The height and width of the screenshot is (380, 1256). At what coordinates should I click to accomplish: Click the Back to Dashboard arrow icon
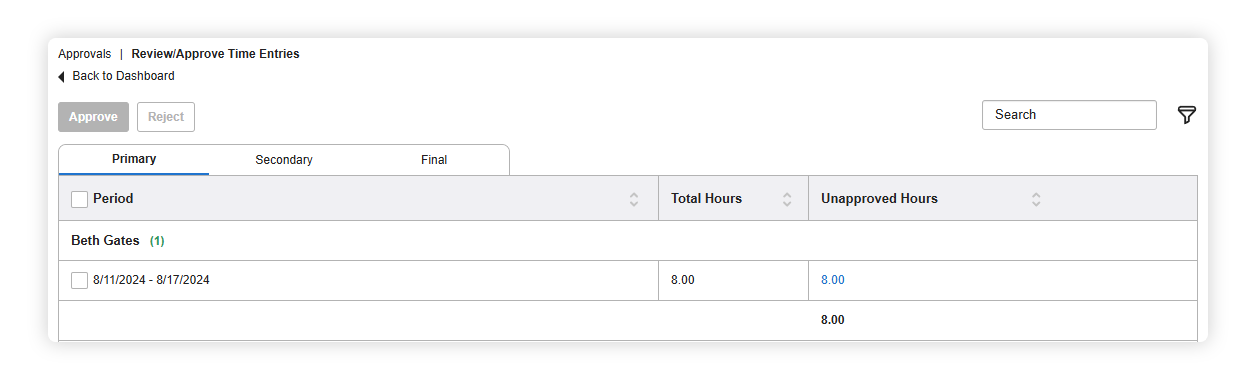pyautogui.click(x=61, y=77)
